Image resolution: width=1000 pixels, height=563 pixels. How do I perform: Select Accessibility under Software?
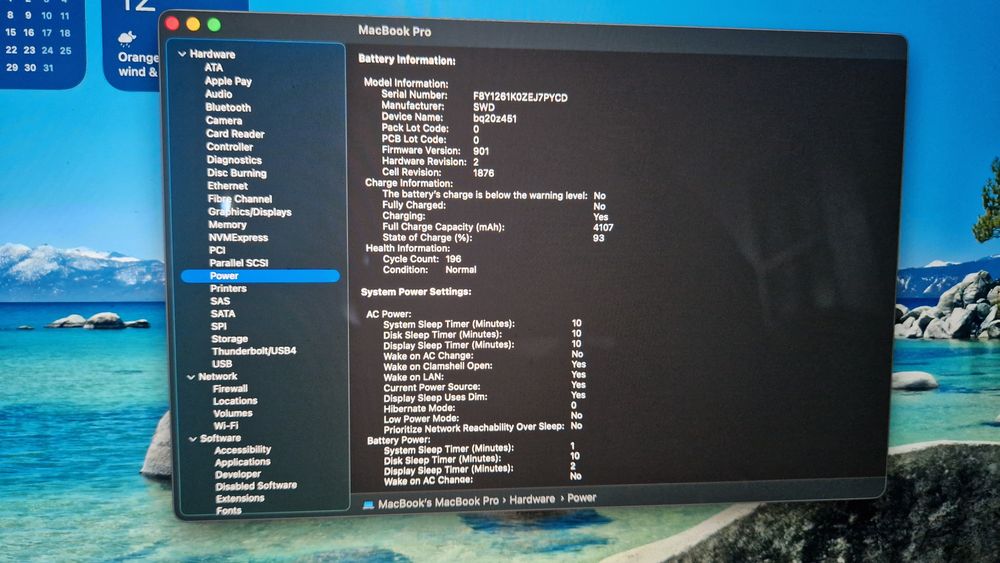pyautogui.click(x=242, y=450)
